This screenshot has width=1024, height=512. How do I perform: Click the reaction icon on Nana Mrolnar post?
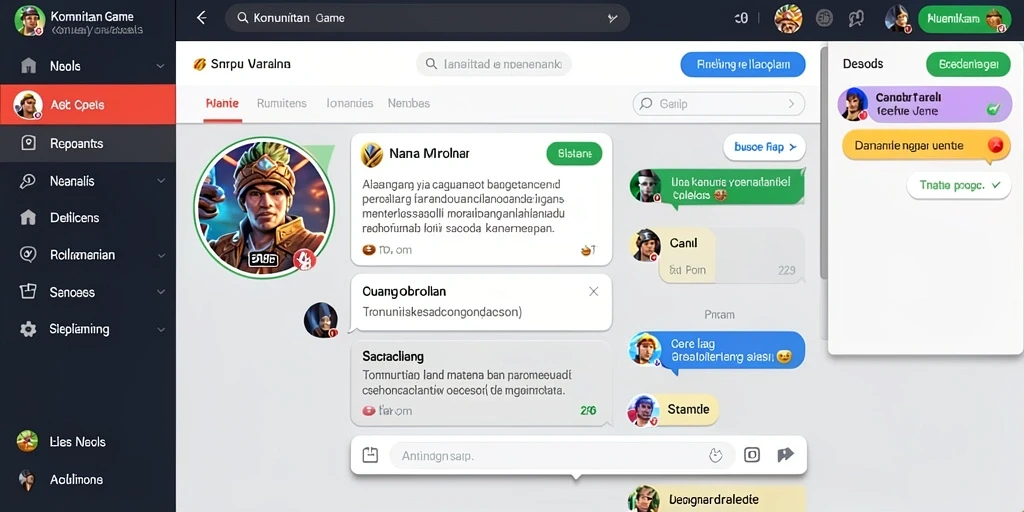pos(588,249)
